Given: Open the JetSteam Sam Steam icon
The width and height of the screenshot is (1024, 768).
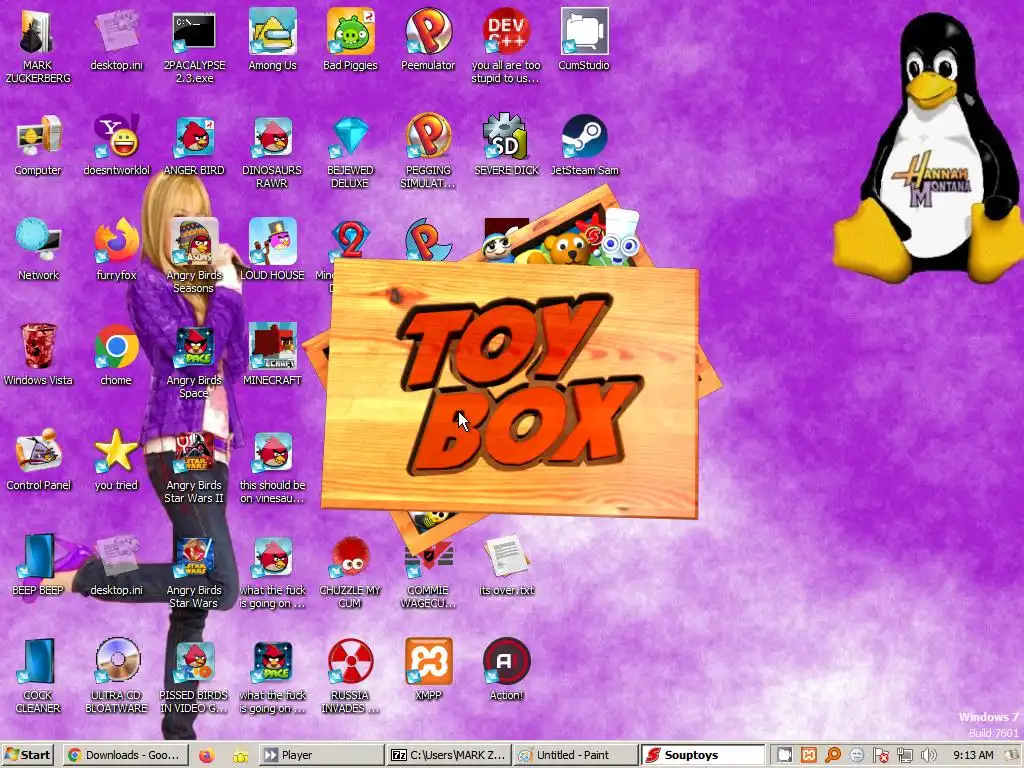Looking at the screenshot, I should (x=584, y=137).
